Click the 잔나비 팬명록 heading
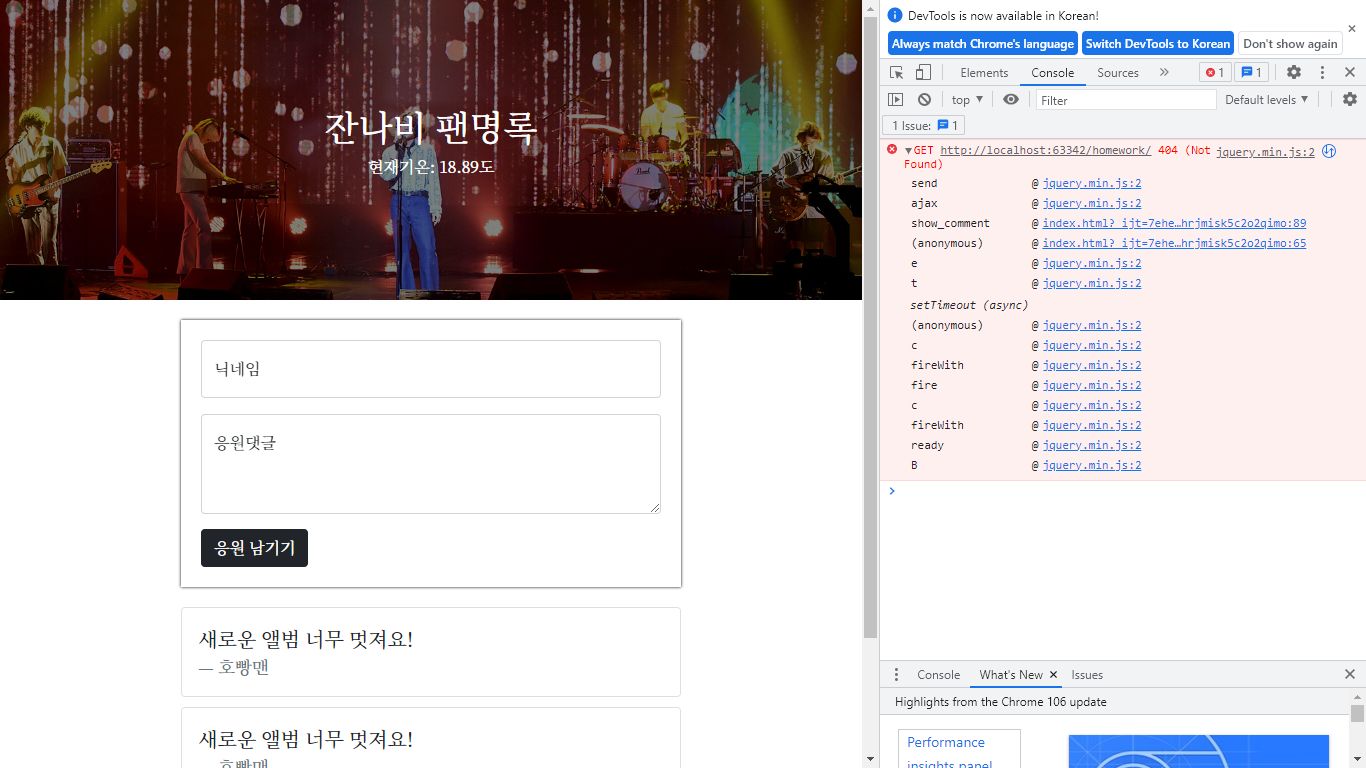Viewport: 1366px width, 768px height. (431, 127)
